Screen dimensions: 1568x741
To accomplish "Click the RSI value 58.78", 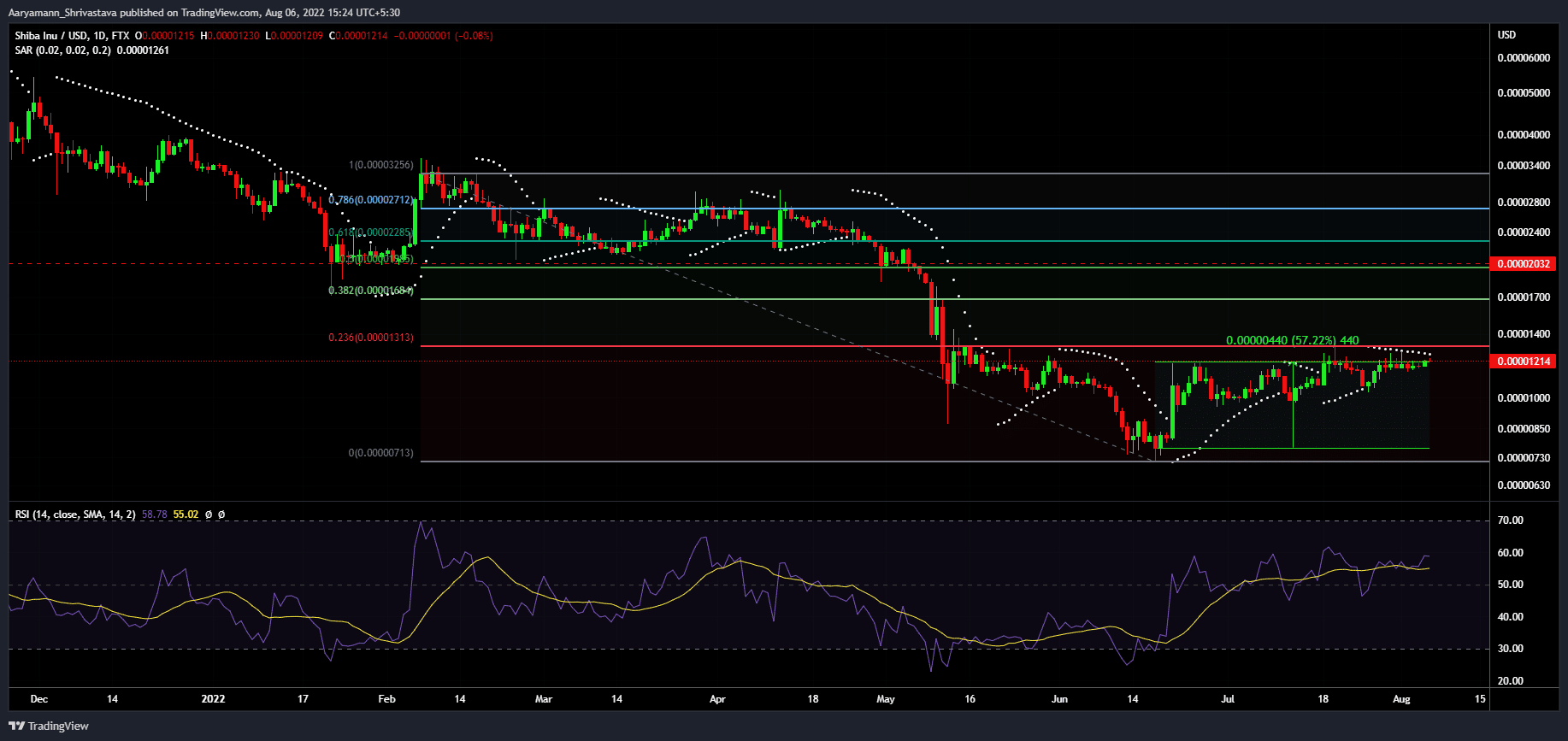I will pos(154,515).
